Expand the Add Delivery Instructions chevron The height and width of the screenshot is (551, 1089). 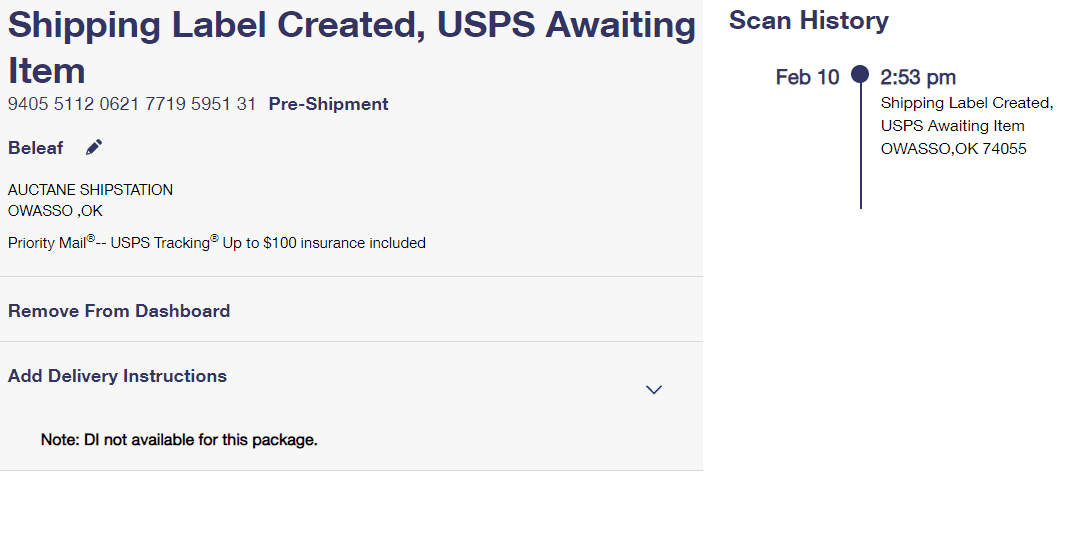[x=654, y=390]
